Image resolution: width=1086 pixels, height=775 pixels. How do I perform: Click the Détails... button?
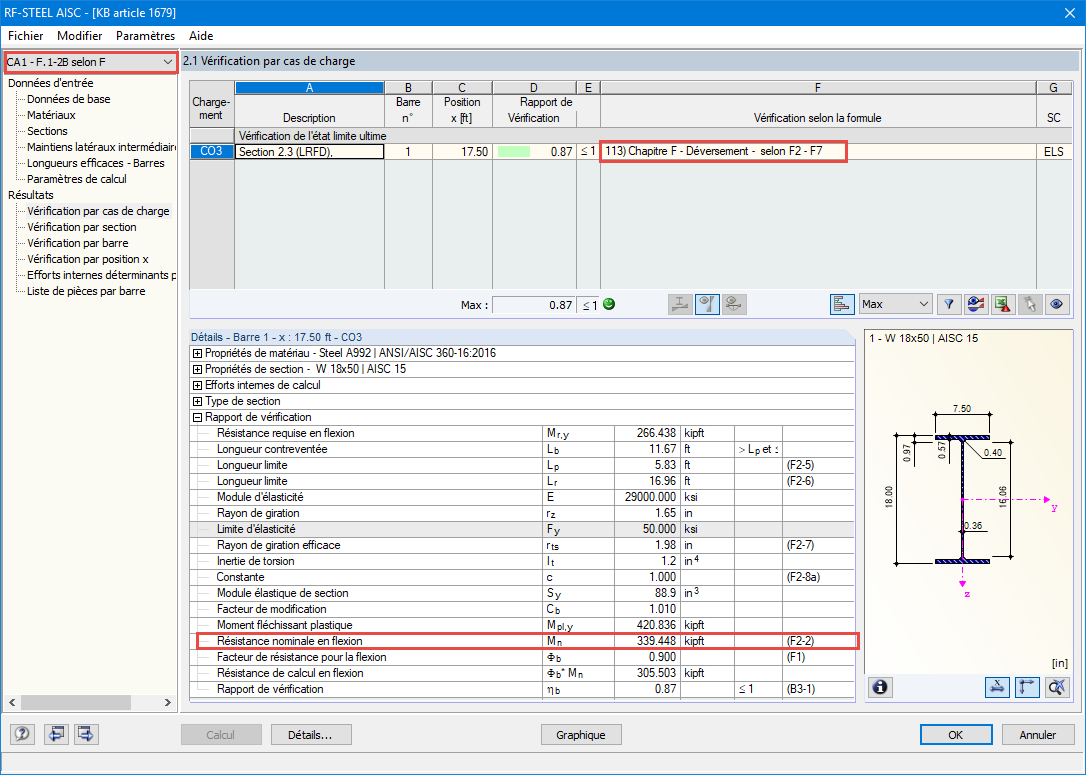(311, 735)
